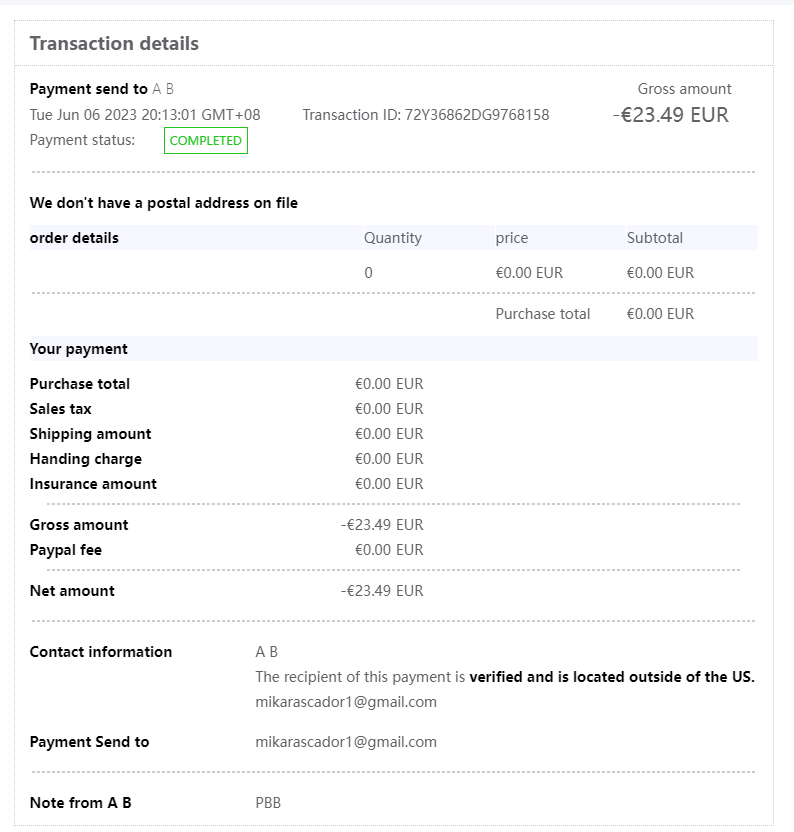Click the Quantity column header
Image resolution: width=794 pixels, height=832 pixels.
(x=393, y=238)
